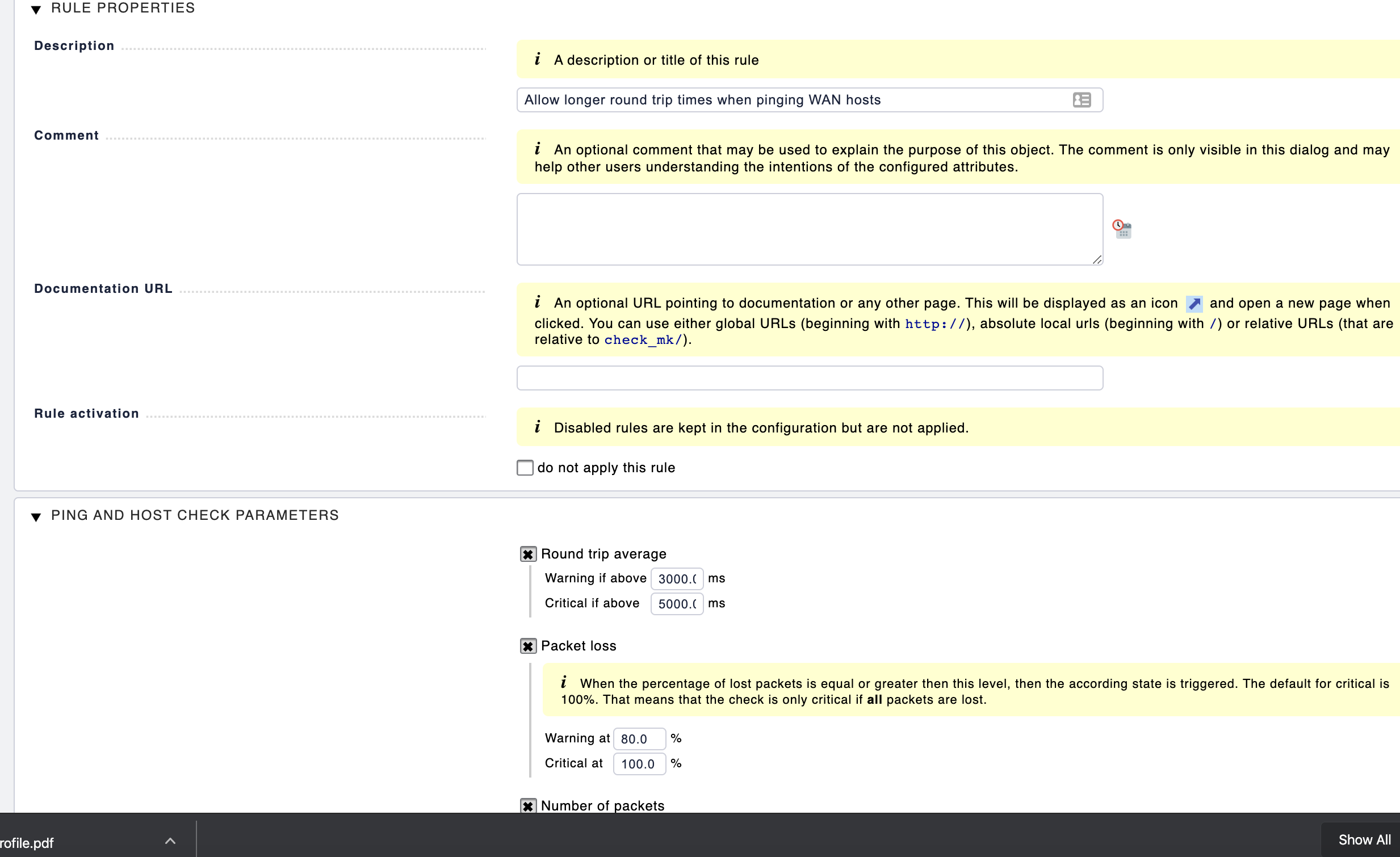Click the info icon in Description help text

click(x=538, y=60)
